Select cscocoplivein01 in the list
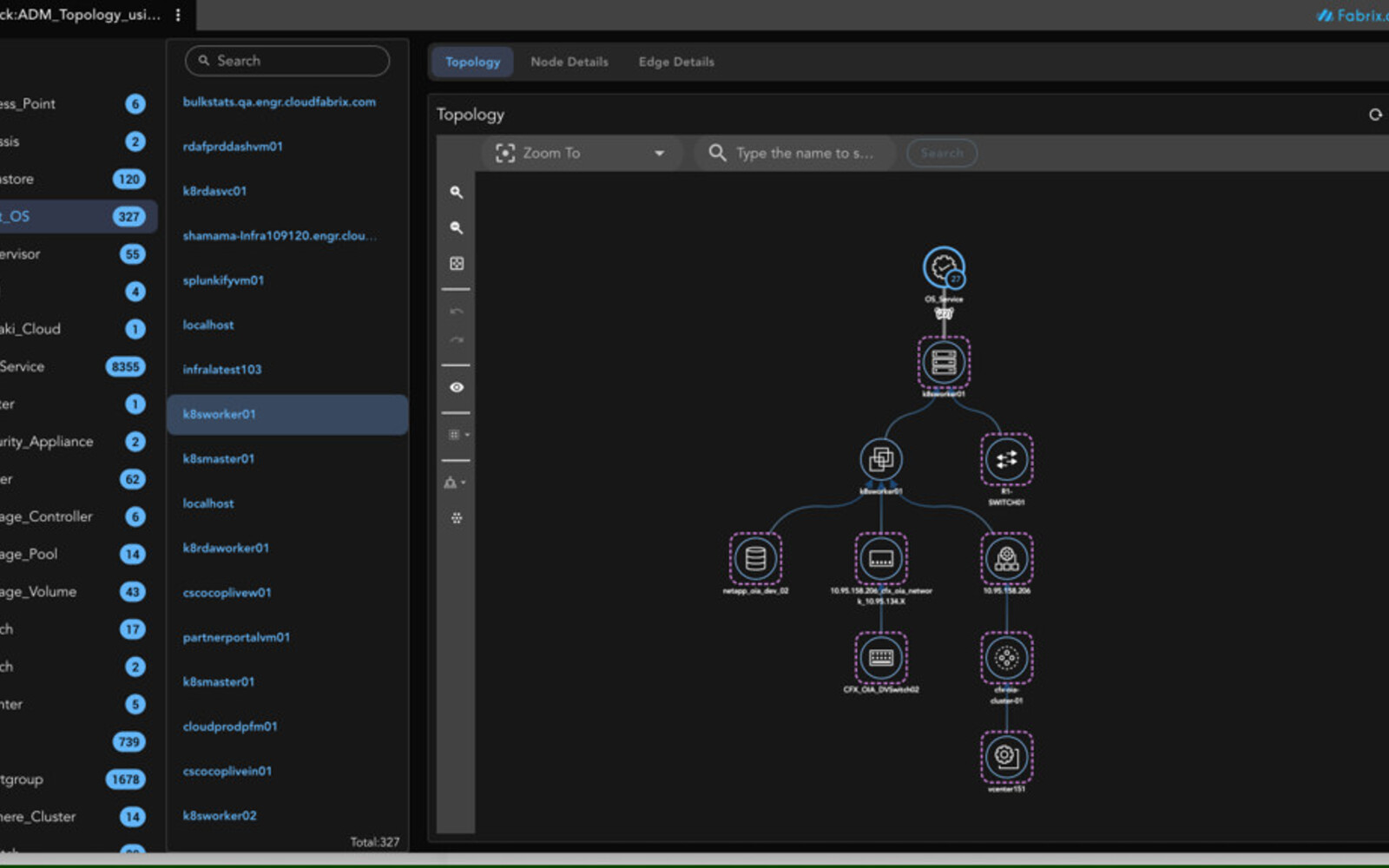The height and width of the screenshot is (868, 1389). pyautogui.click(x=227, y=771)
